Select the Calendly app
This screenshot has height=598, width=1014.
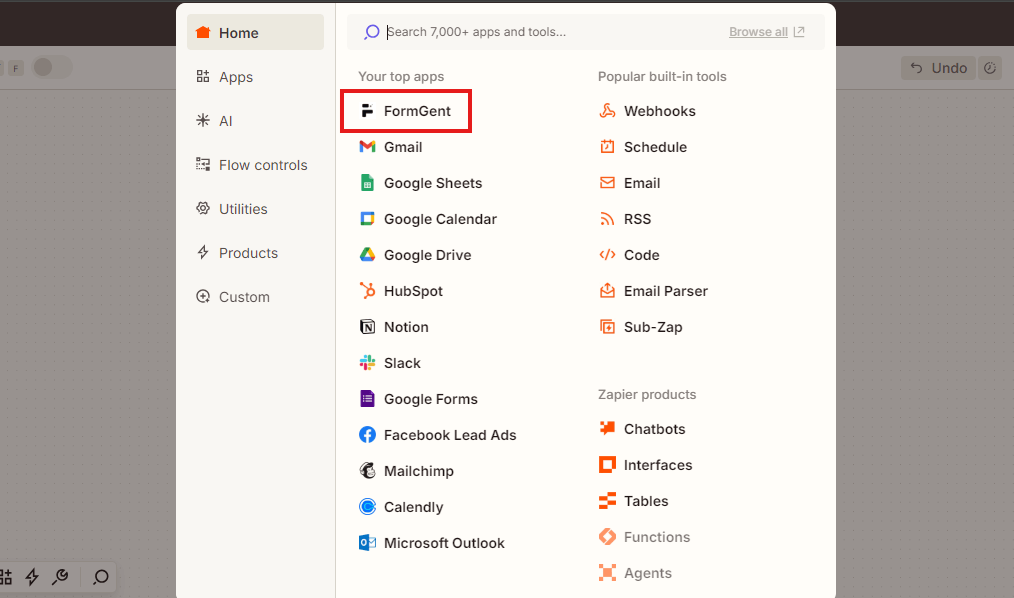(x=401, y=507)
